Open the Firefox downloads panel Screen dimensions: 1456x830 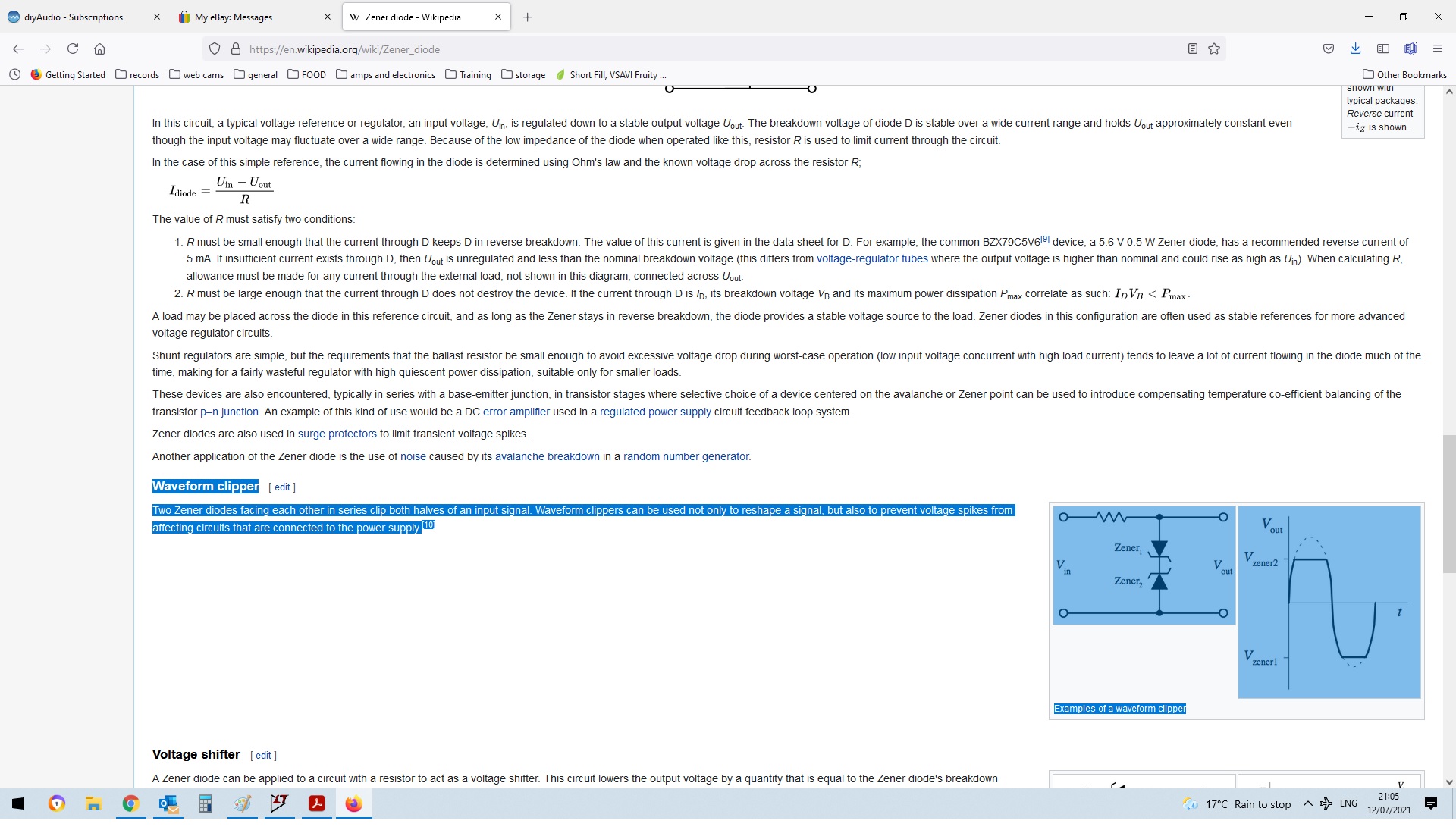pyautogui.click(x=1355, y=49)
